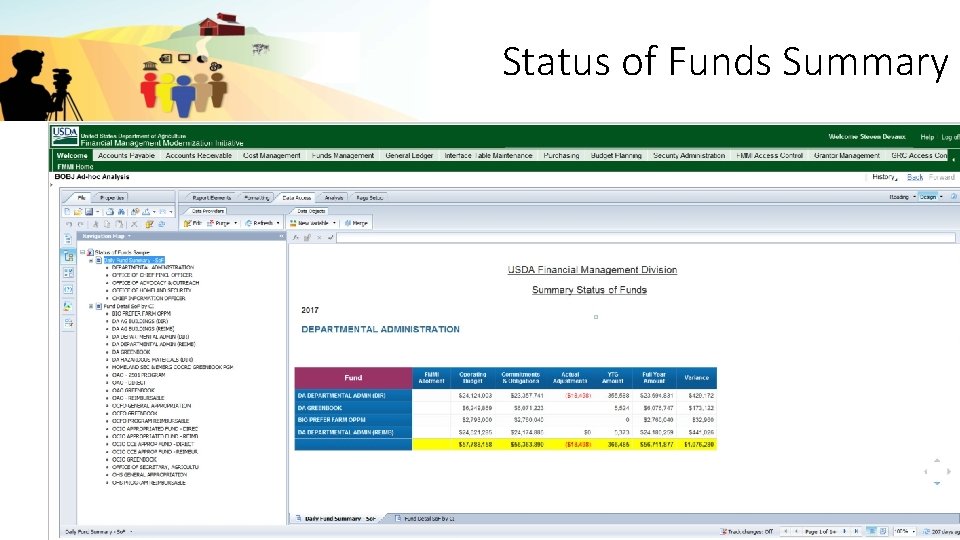Switch to the Properties tab

point(112,198)
